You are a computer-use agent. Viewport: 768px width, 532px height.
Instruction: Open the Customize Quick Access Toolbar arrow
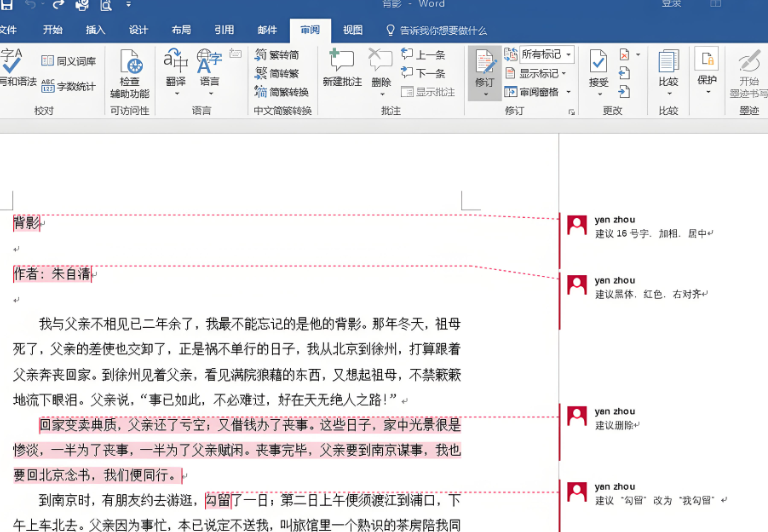[x=128, y=5]
